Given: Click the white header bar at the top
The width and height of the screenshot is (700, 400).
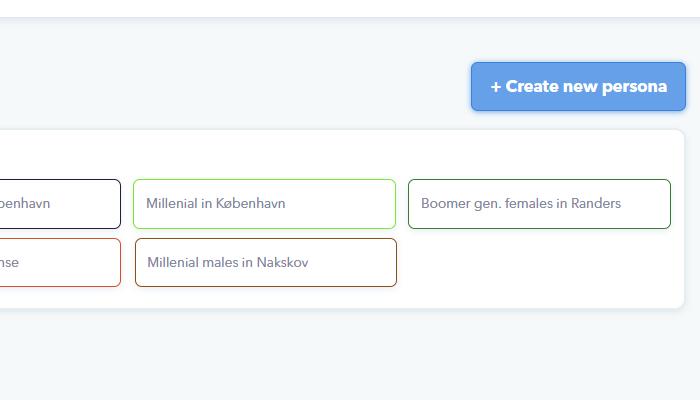Looking at the screenshot, I should point(350,8).
